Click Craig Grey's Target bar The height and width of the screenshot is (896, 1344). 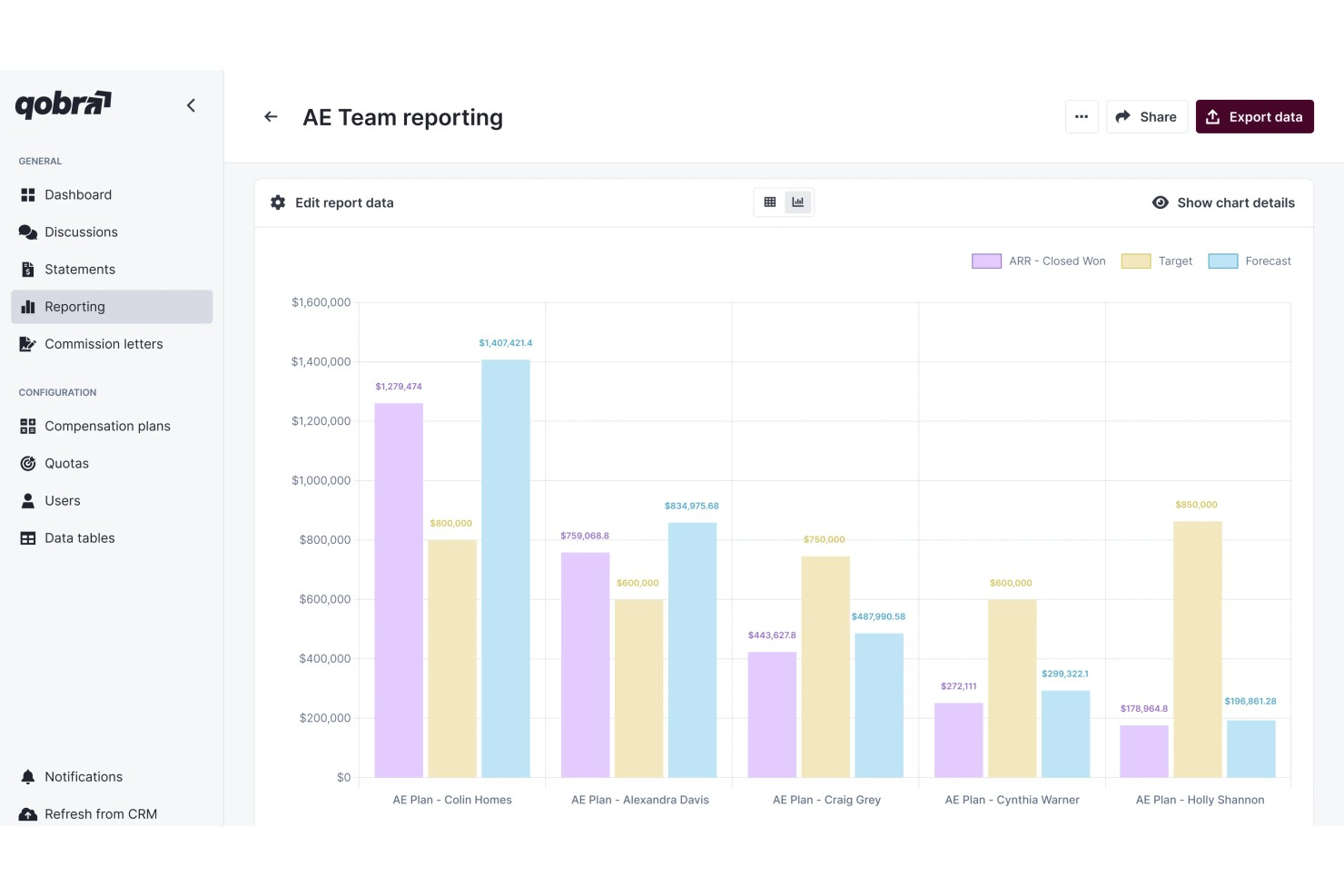[825, 667]
